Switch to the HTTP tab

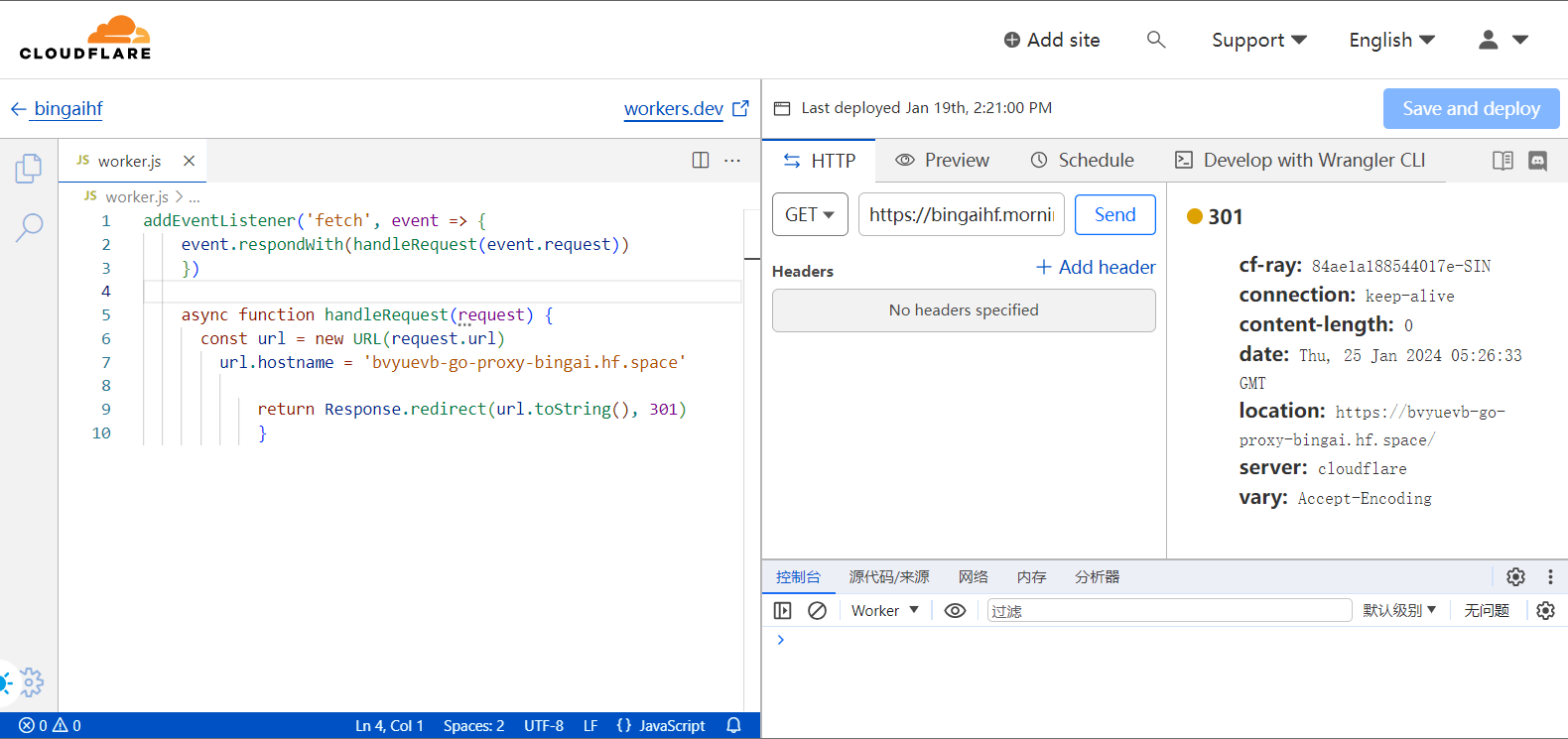819,161
